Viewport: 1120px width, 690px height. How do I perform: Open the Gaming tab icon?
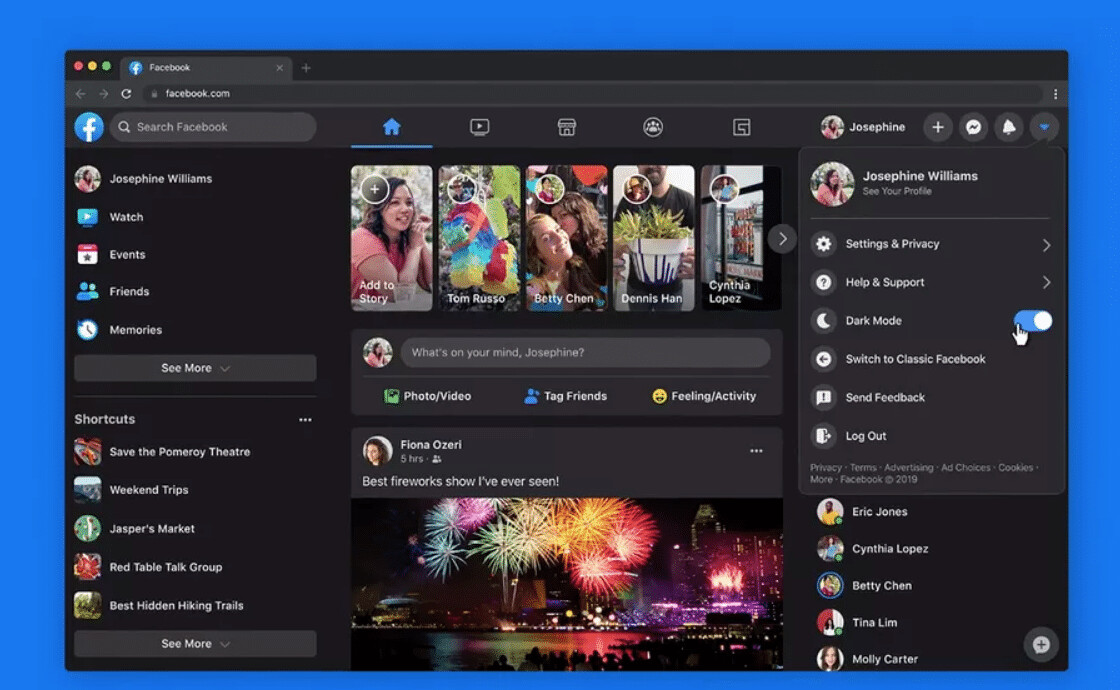(x=741, y=127)
